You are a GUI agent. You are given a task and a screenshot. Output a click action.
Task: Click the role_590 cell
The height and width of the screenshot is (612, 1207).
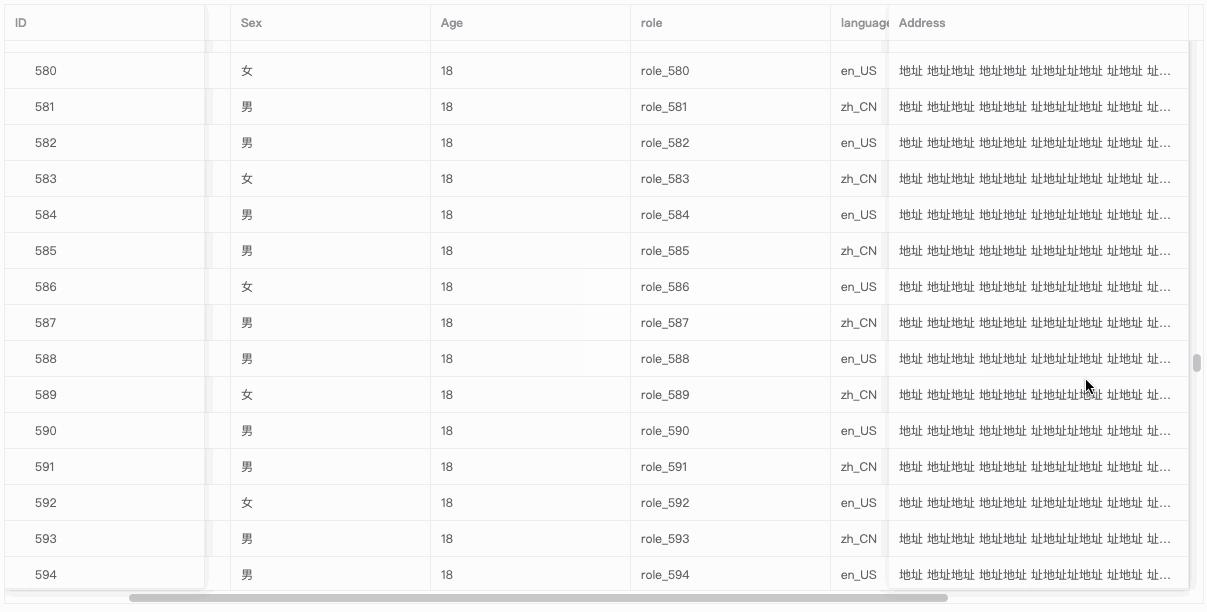[x=665, y=431]
